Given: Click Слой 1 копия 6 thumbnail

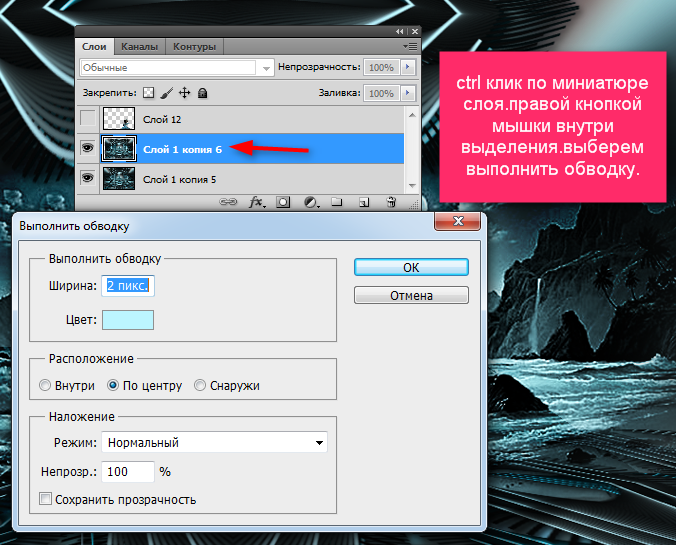Looking at the screenshot, I should (119, 148).
